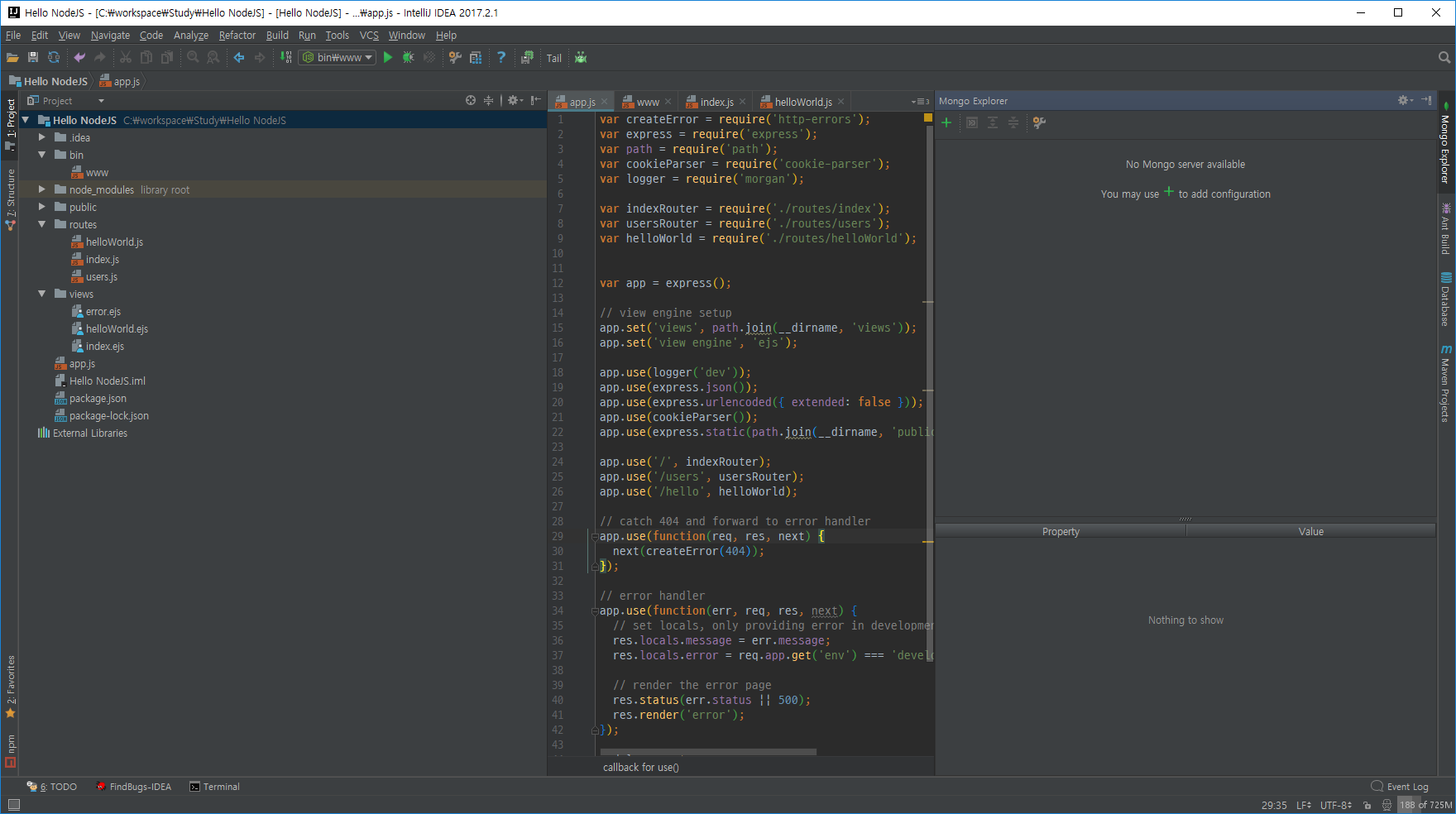Open the Refactor menu

(237, 36)
